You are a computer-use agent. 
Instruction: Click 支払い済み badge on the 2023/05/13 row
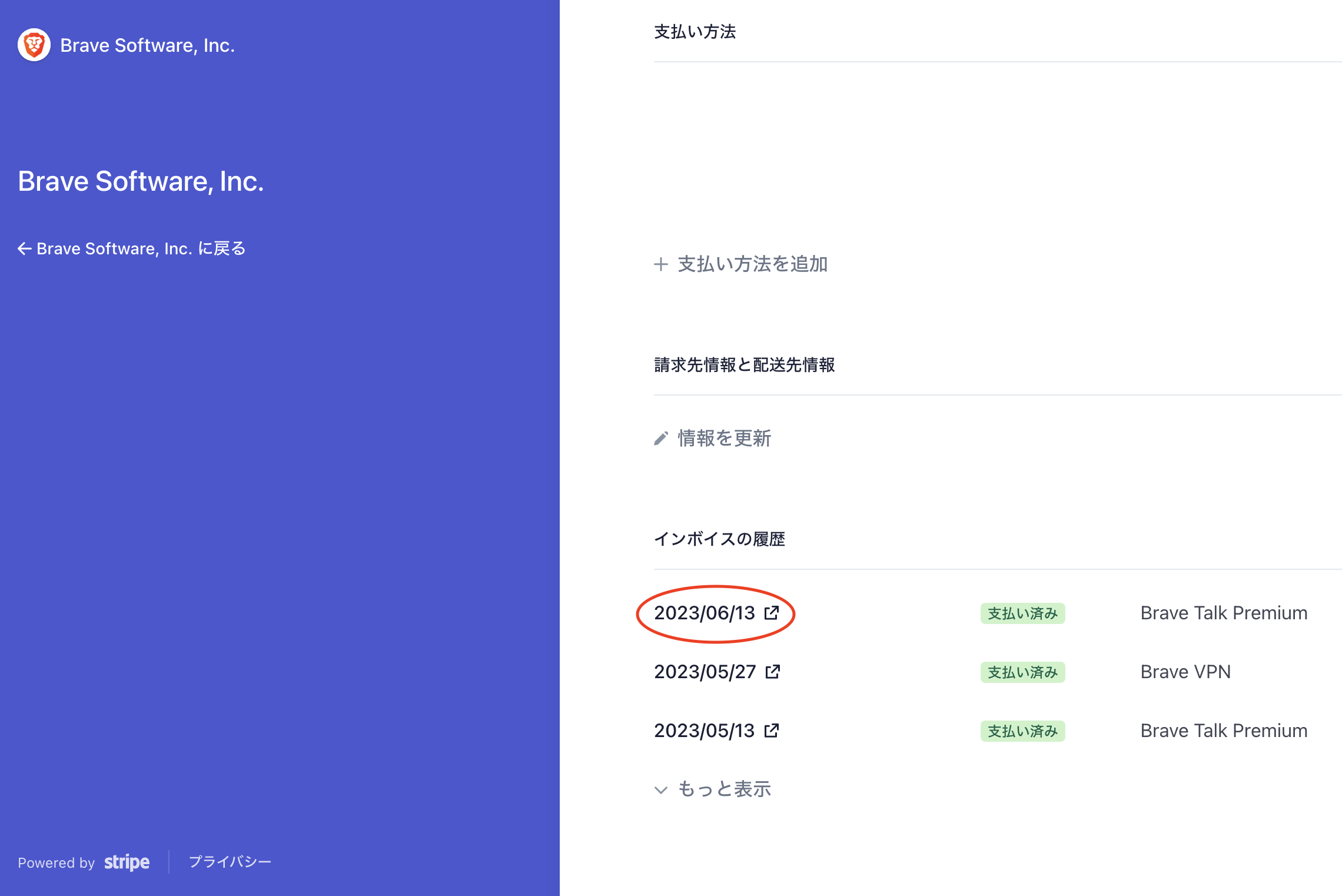[1022, 731]
